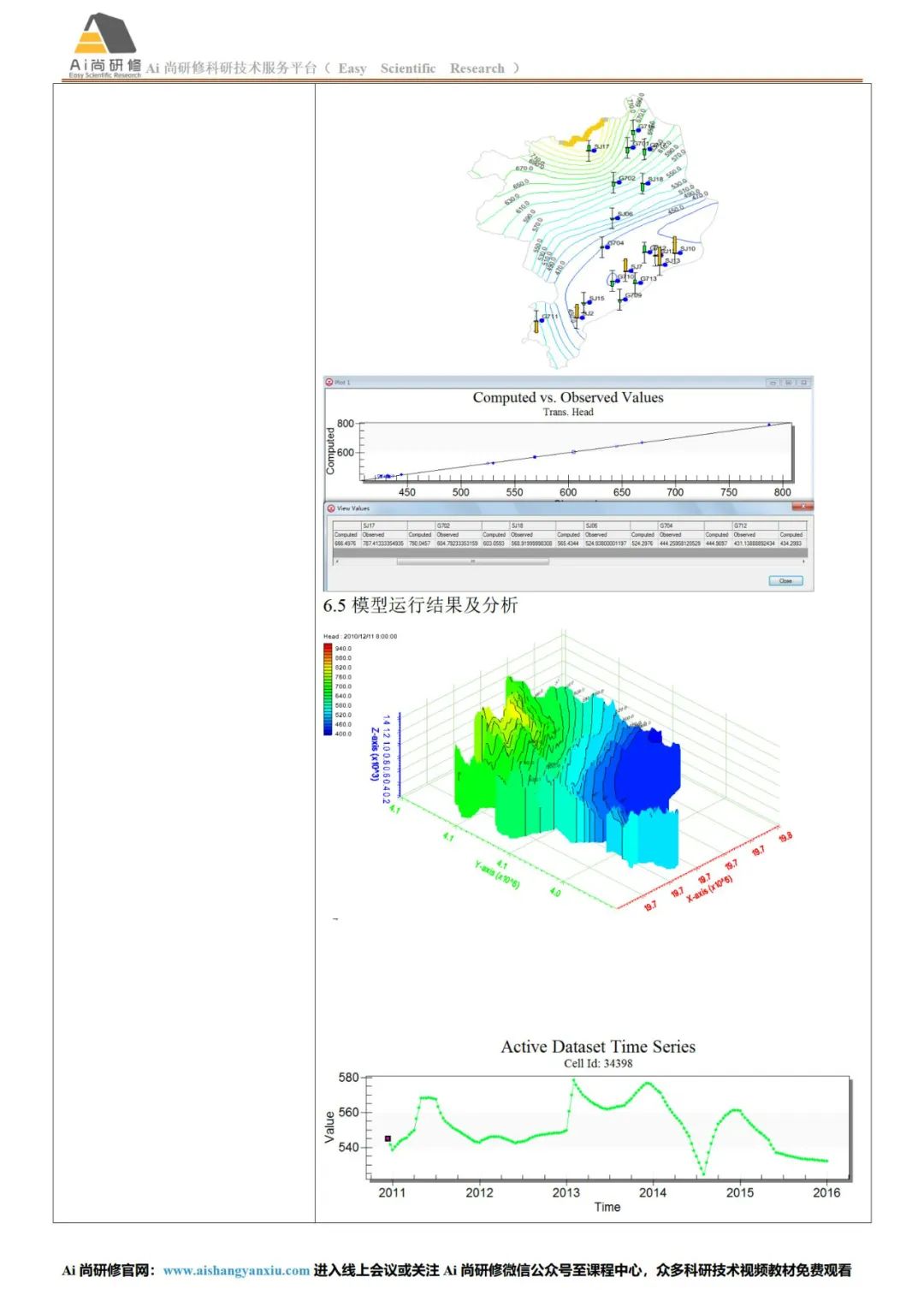Image resolution: width=924 pixels, height=1307 pixels.
Task: Click the value 686.4976 in table
Action: 345,544
